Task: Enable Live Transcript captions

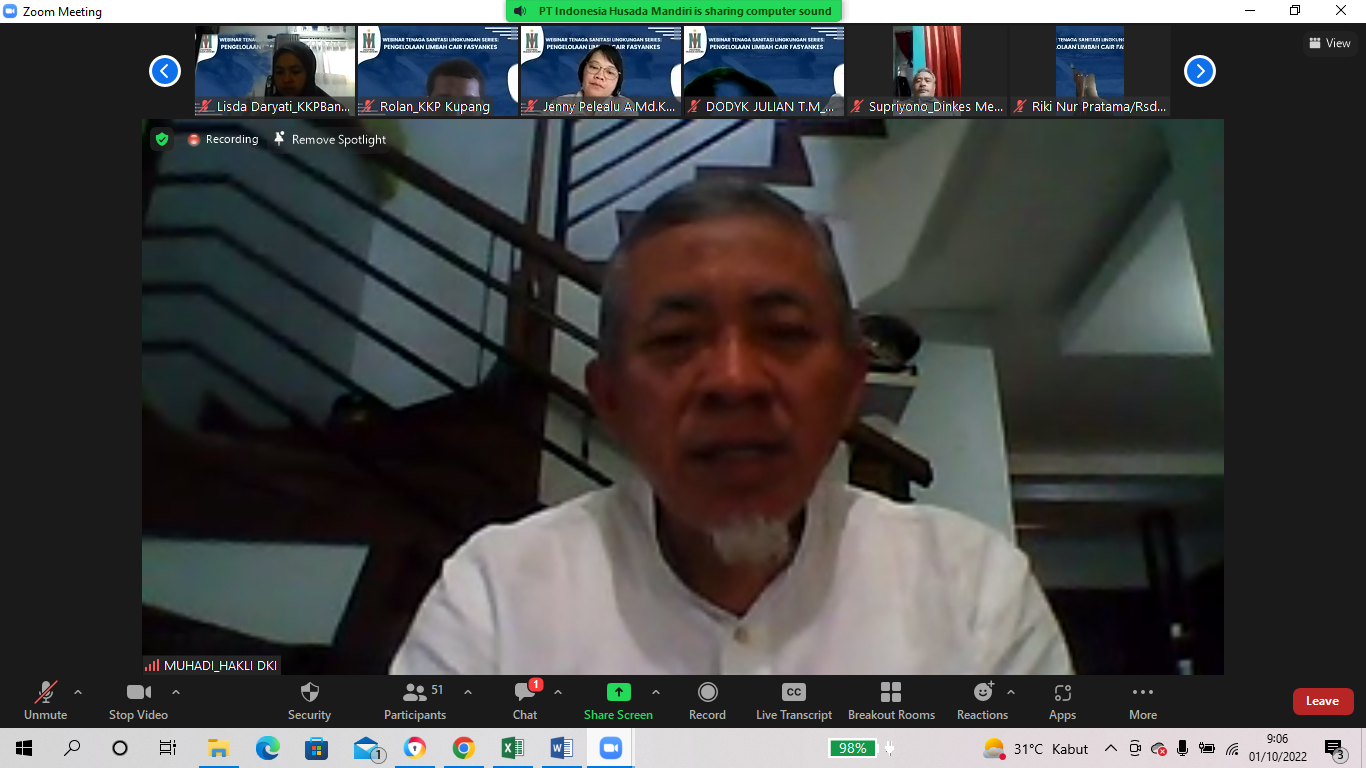Action: 794,701
